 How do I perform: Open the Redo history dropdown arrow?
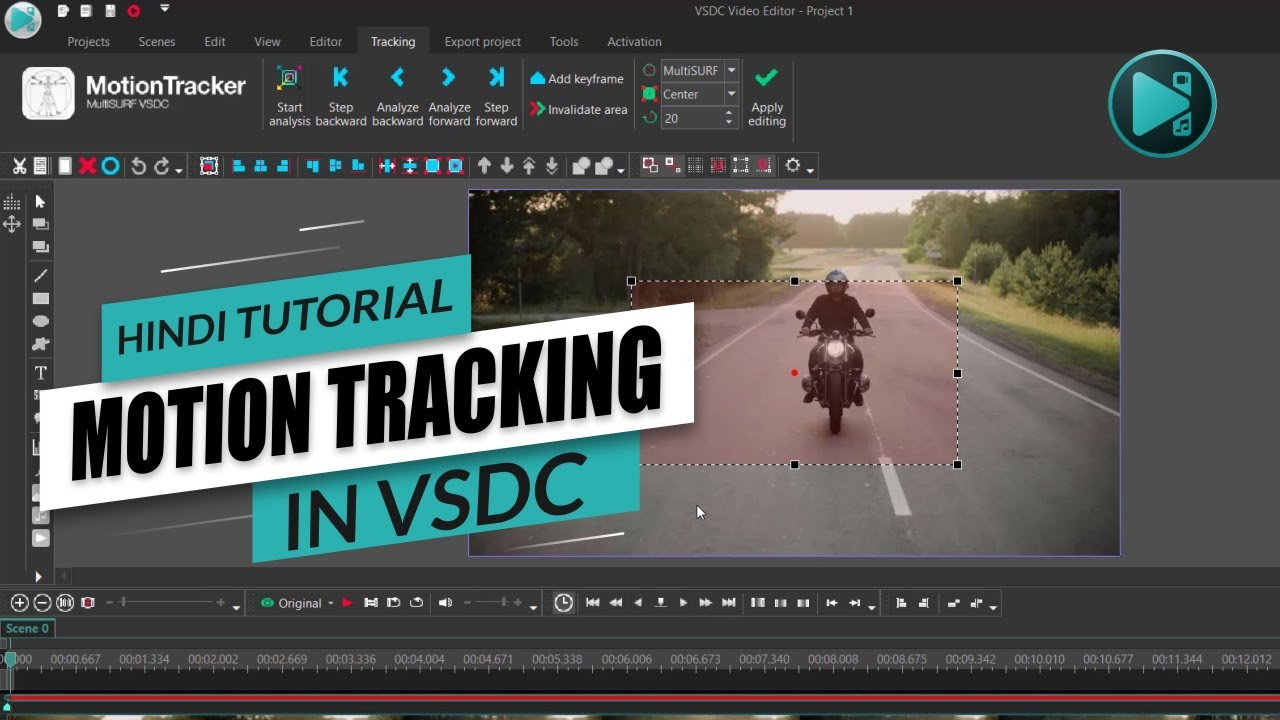click(x=179, y=170)
